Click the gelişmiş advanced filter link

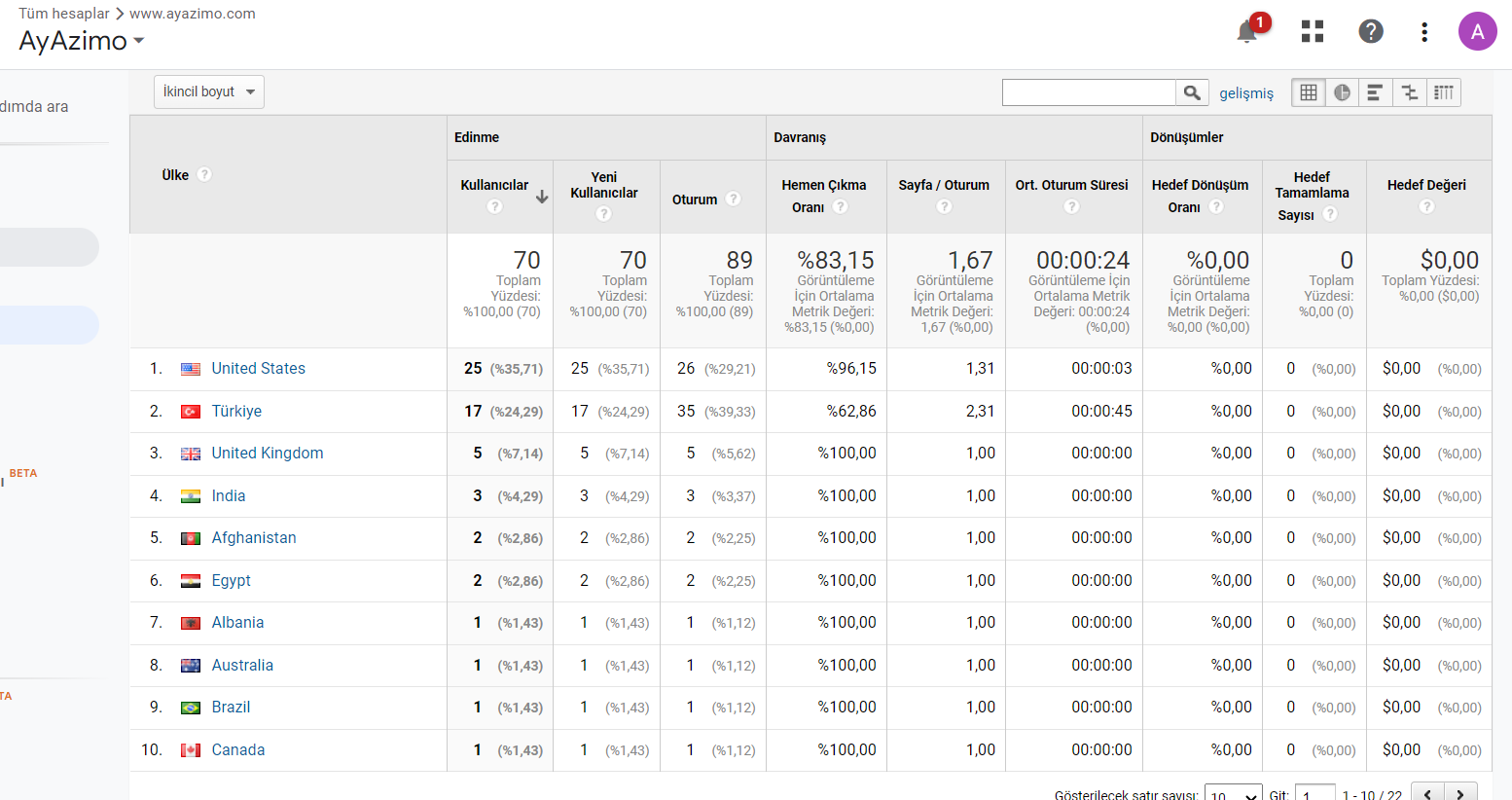[x=1246, y=92]
